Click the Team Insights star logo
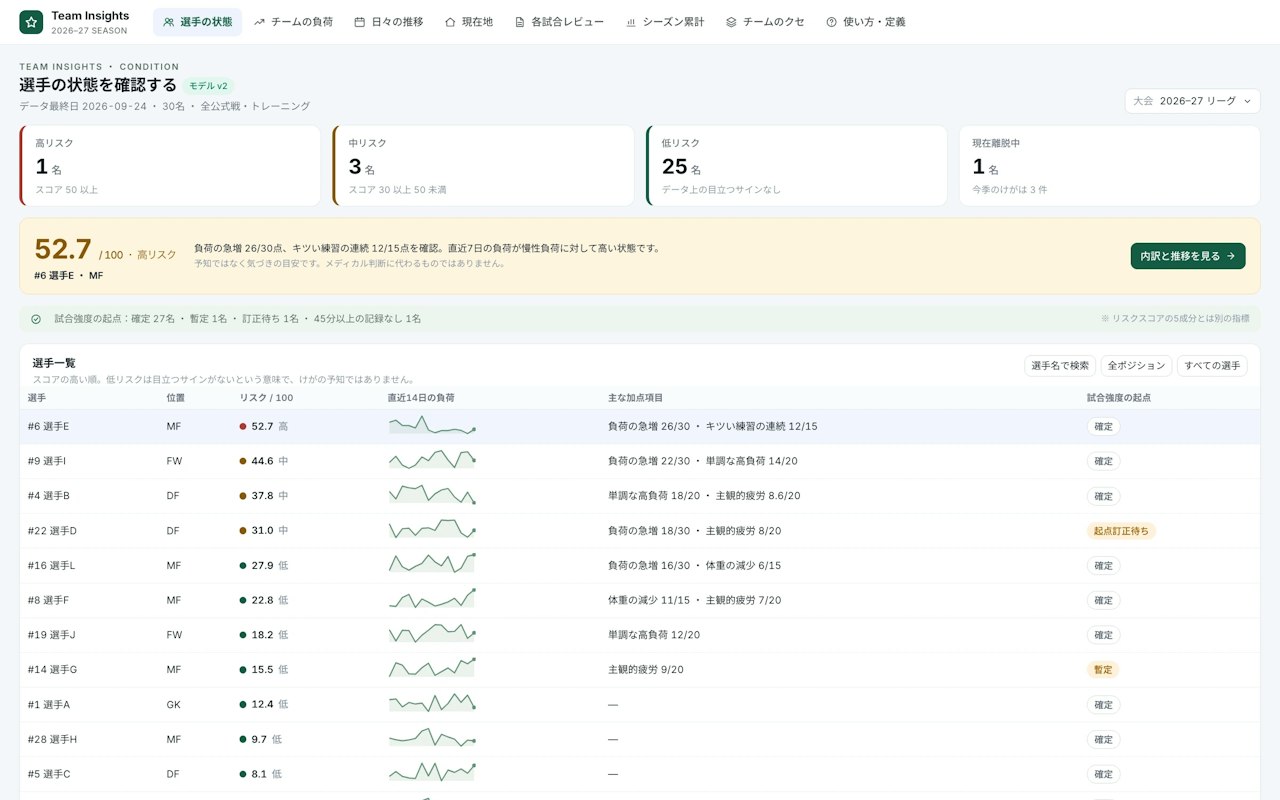 click(31, 22)
